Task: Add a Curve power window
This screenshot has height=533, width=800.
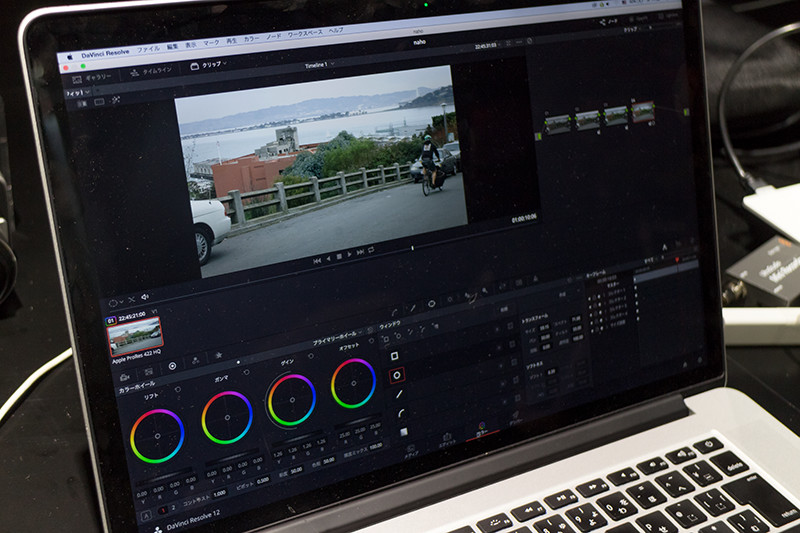Action: click(x=401, y=413)
